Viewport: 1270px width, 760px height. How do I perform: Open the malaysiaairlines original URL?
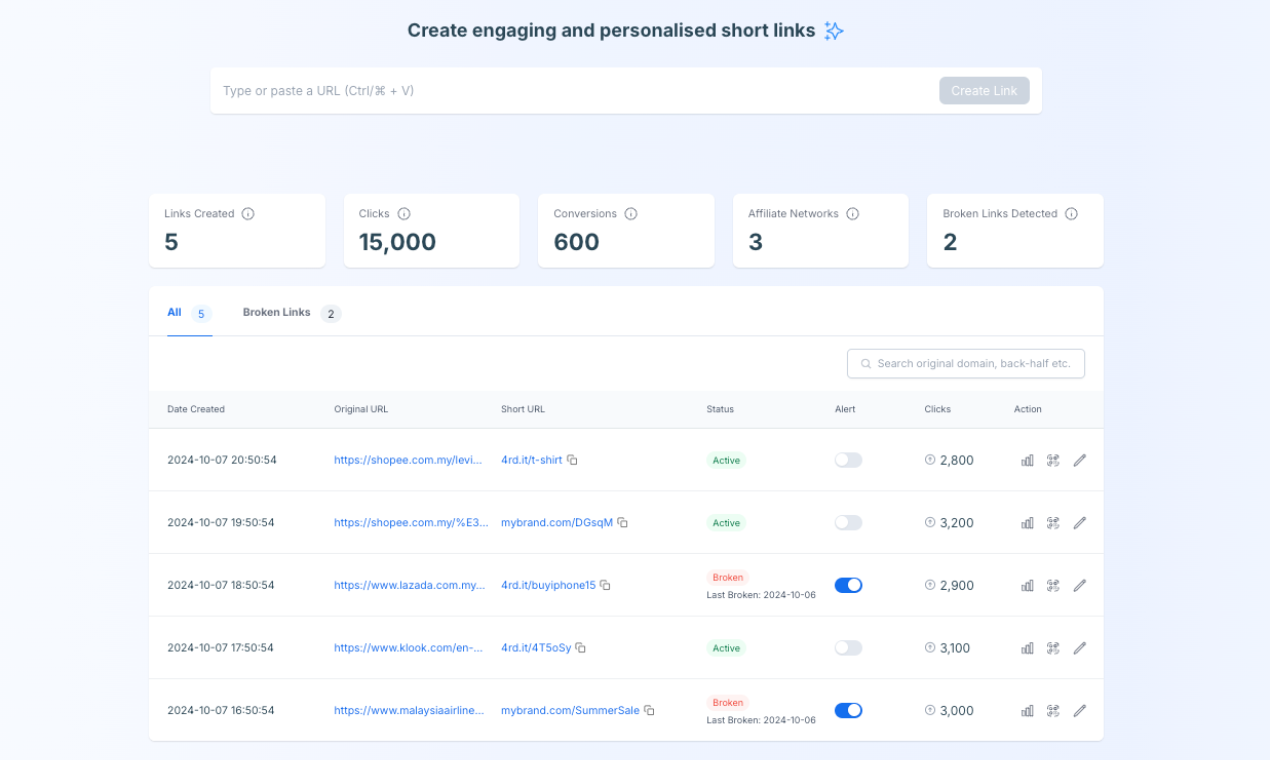409,710
